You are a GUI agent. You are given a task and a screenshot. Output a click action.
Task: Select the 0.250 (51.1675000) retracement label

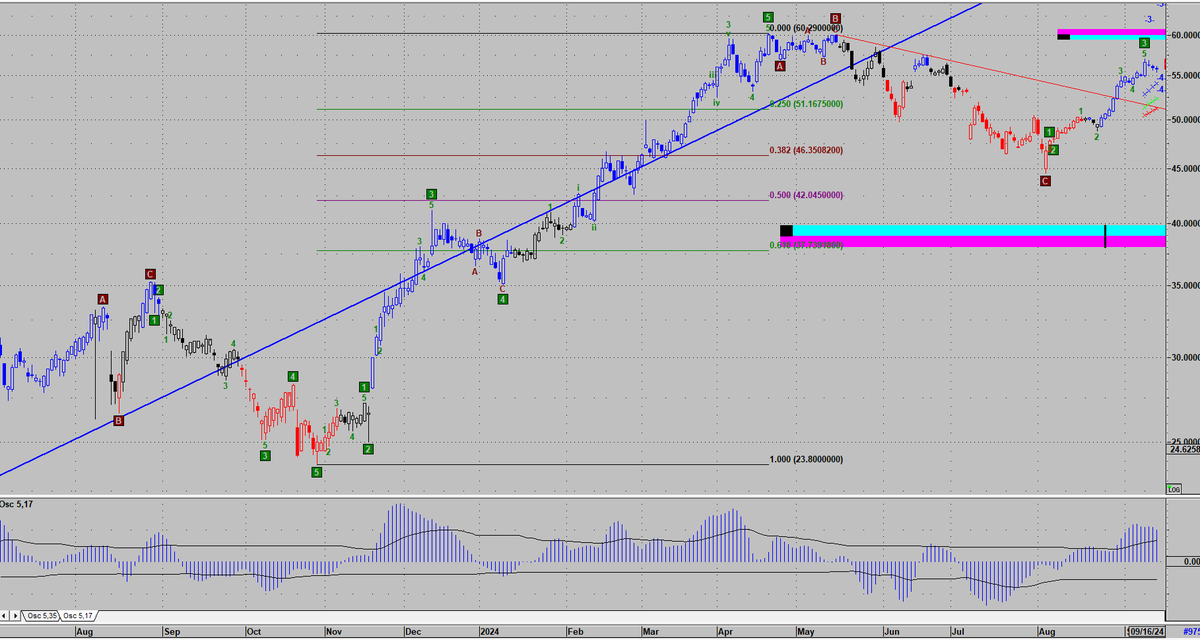tap(808, 104)
